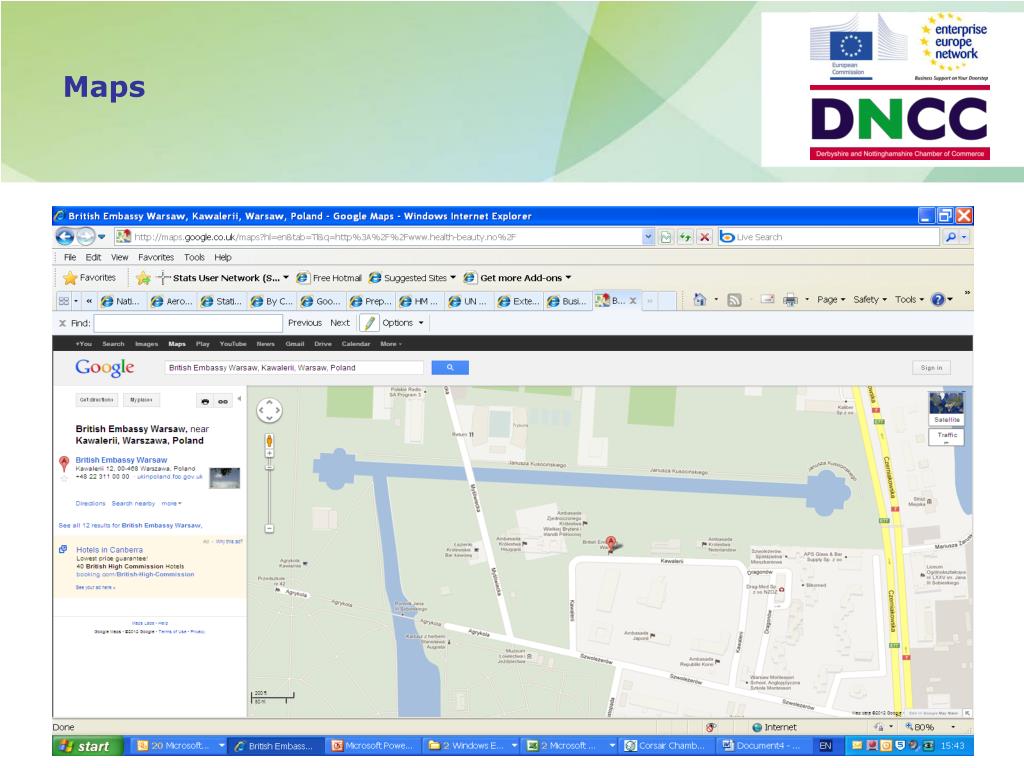Click the Get directions button
The height and width of the screenshot is (768, 1024).
click(97, 400)
